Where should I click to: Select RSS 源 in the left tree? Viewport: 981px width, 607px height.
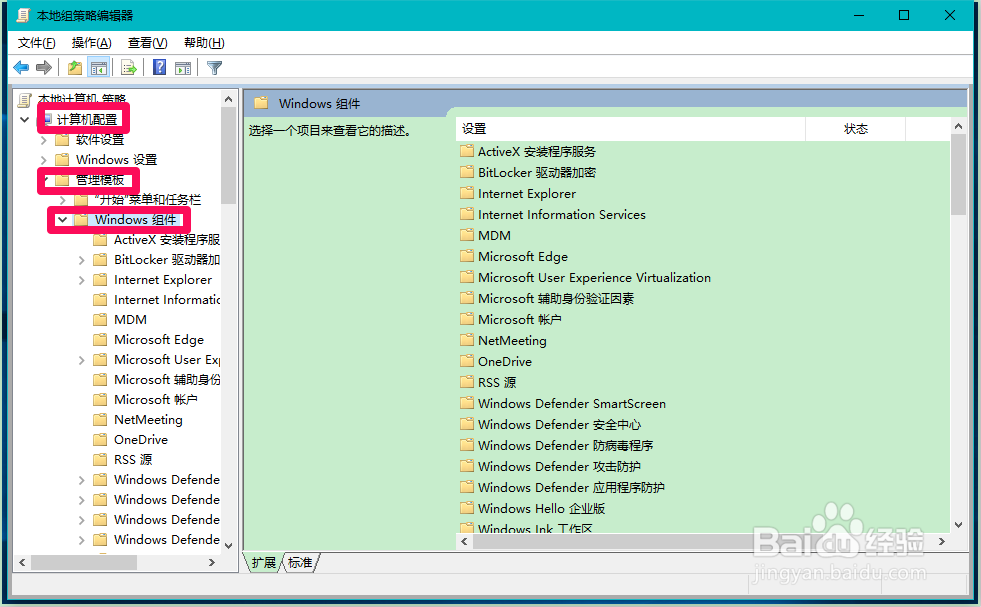pyautogui.click(x=133, y=459)
